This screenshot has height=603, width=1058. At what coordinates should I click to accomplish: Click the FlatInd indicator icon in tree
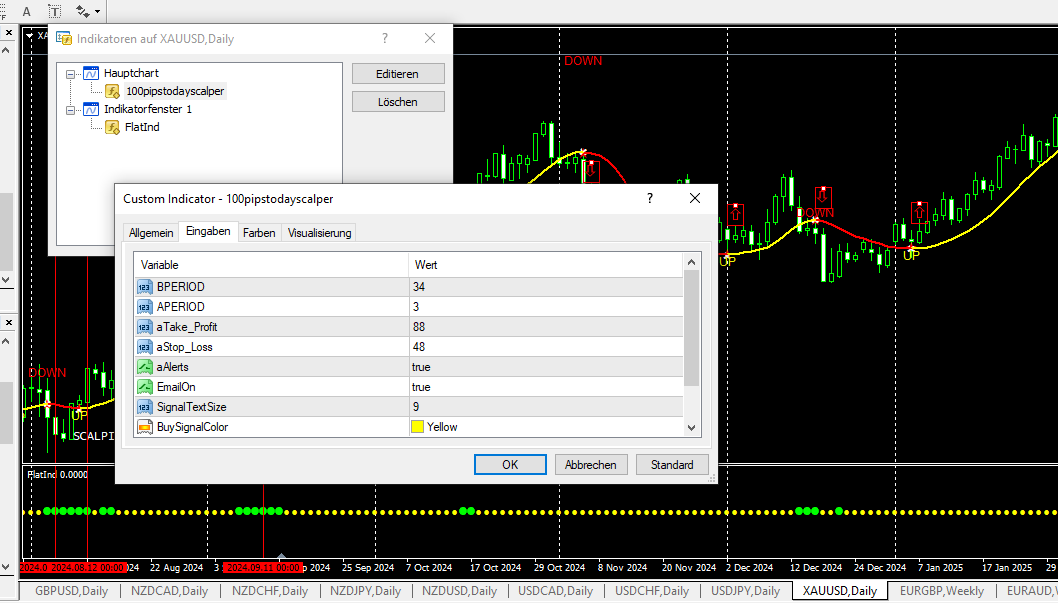(x=113, y=127)
